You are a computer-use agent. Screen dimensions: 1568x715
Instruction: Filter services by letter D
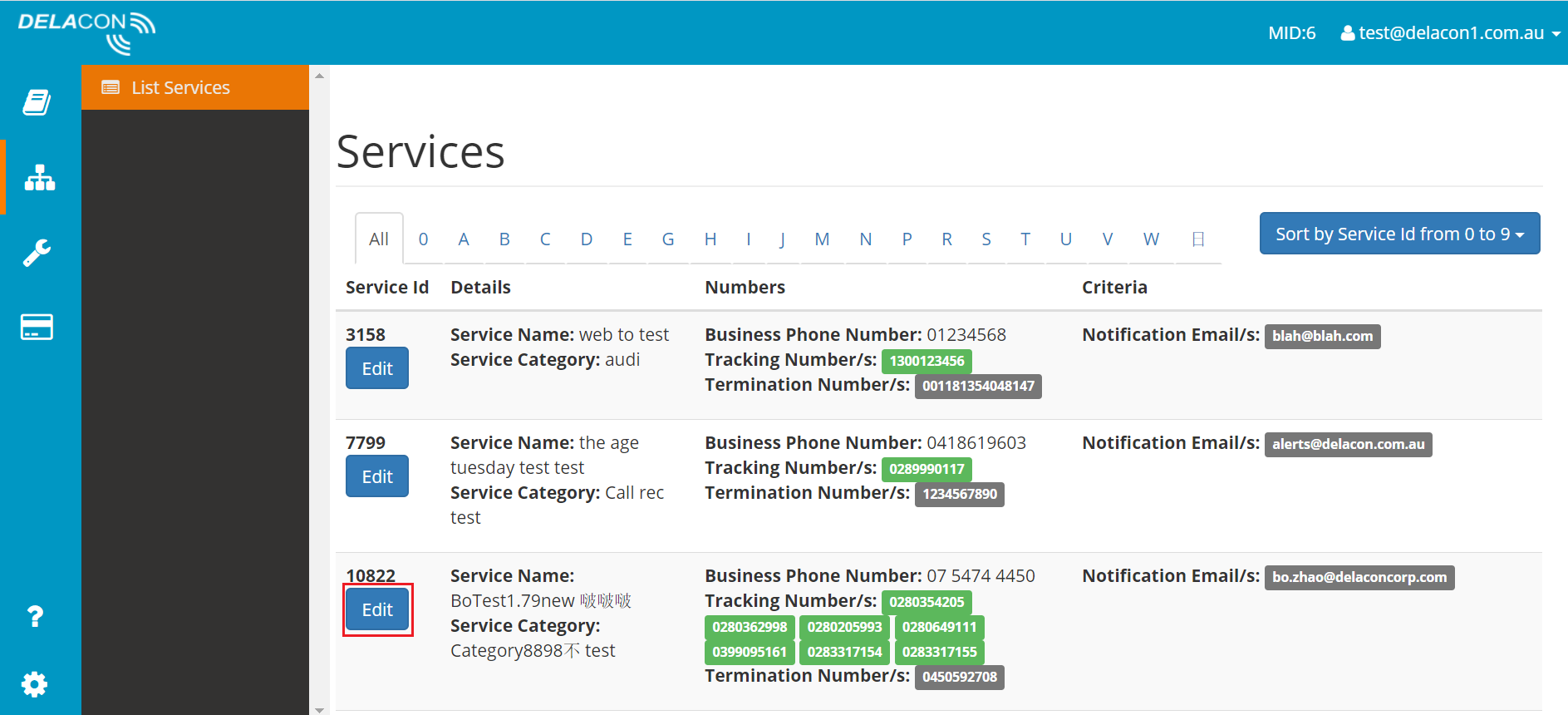pyautogui.click(x=587, y=239)
